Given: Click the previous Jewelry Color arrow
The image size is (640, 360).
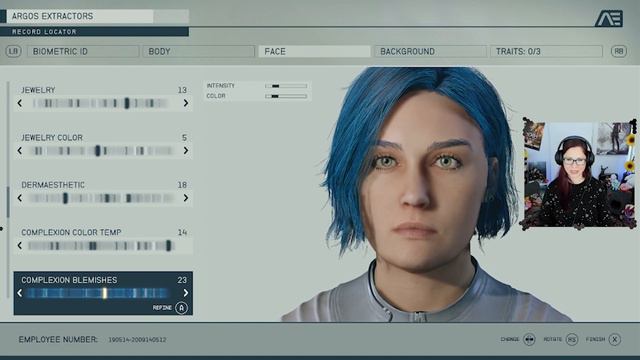Looking at the screenshot, I should (20, 151).
